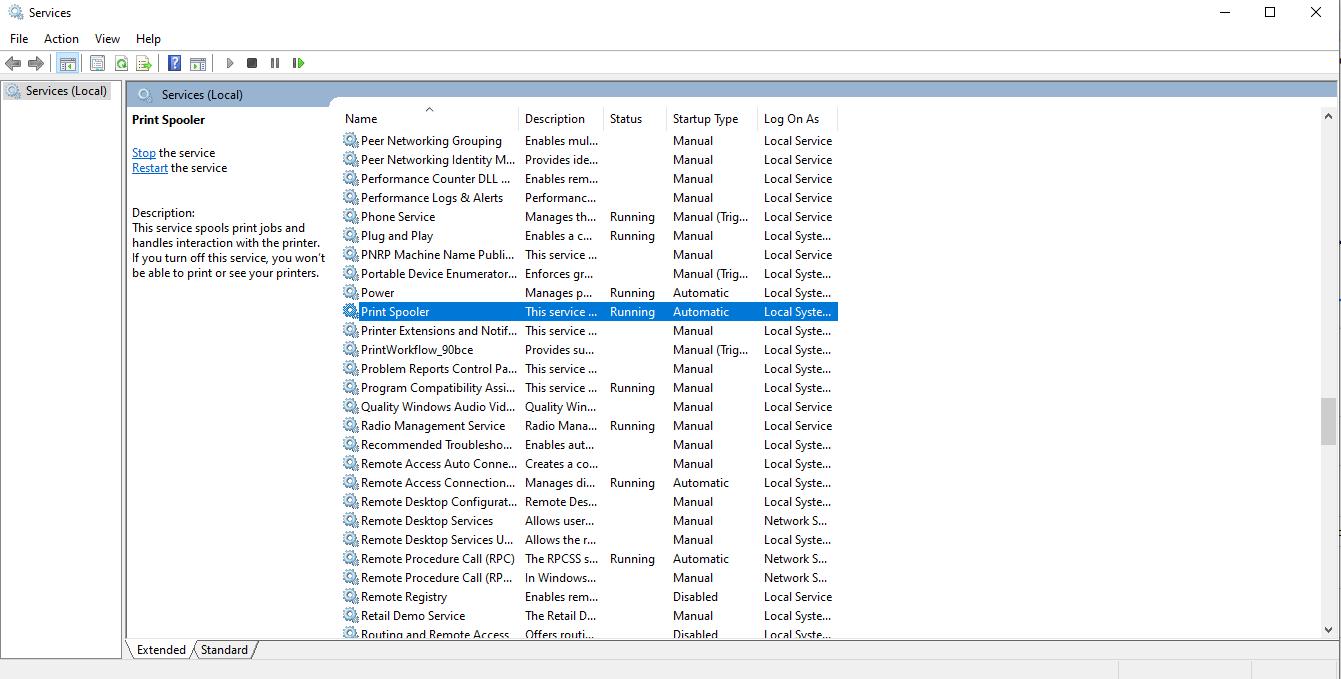Click the Pause Service toolbar icon

point(275,63)
